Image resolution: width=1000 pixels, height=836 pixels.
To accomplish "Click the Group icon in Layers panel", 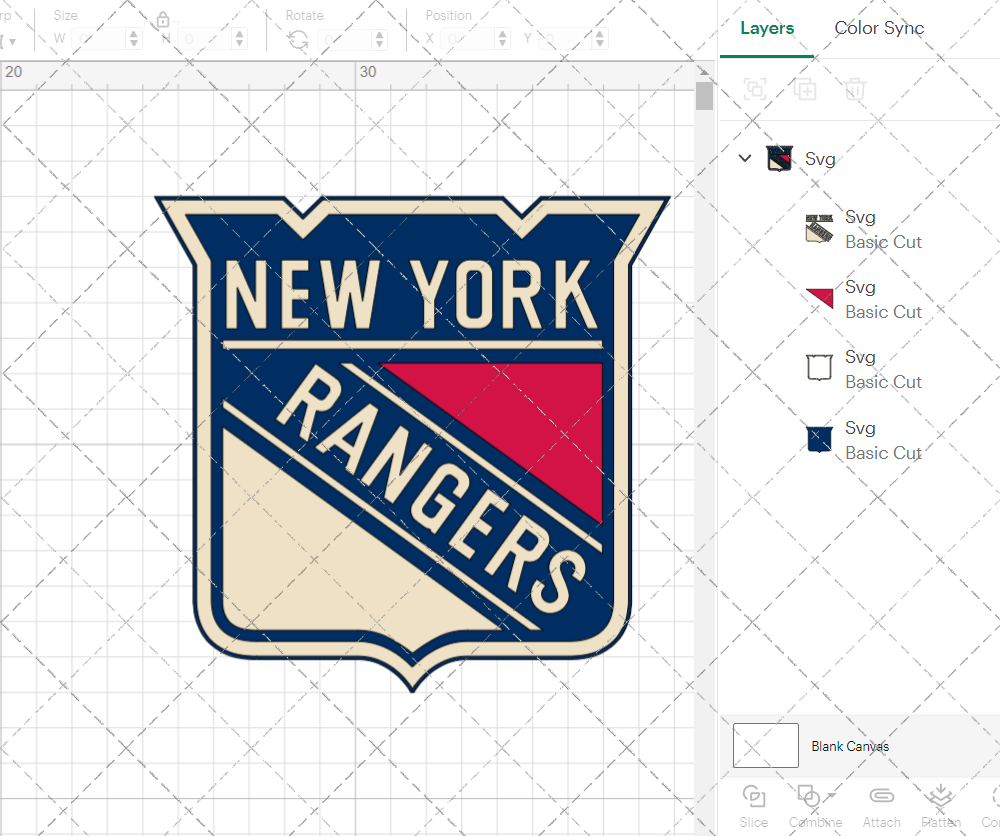I will pos(755,89).
